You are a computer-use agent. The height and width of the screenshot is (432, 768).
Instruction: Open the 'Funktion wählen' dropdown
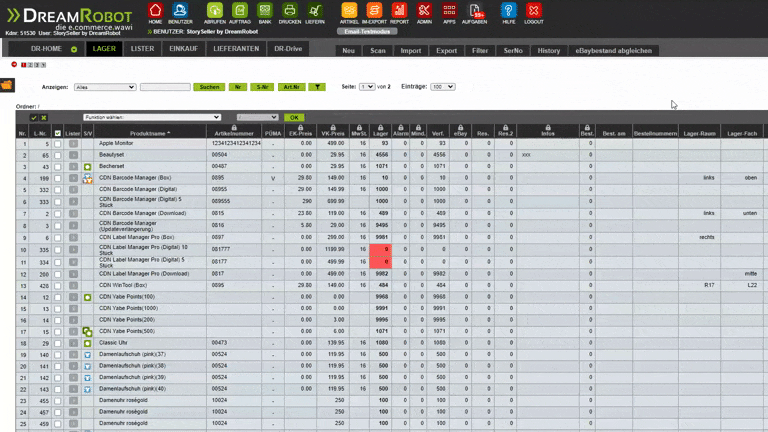152,118
